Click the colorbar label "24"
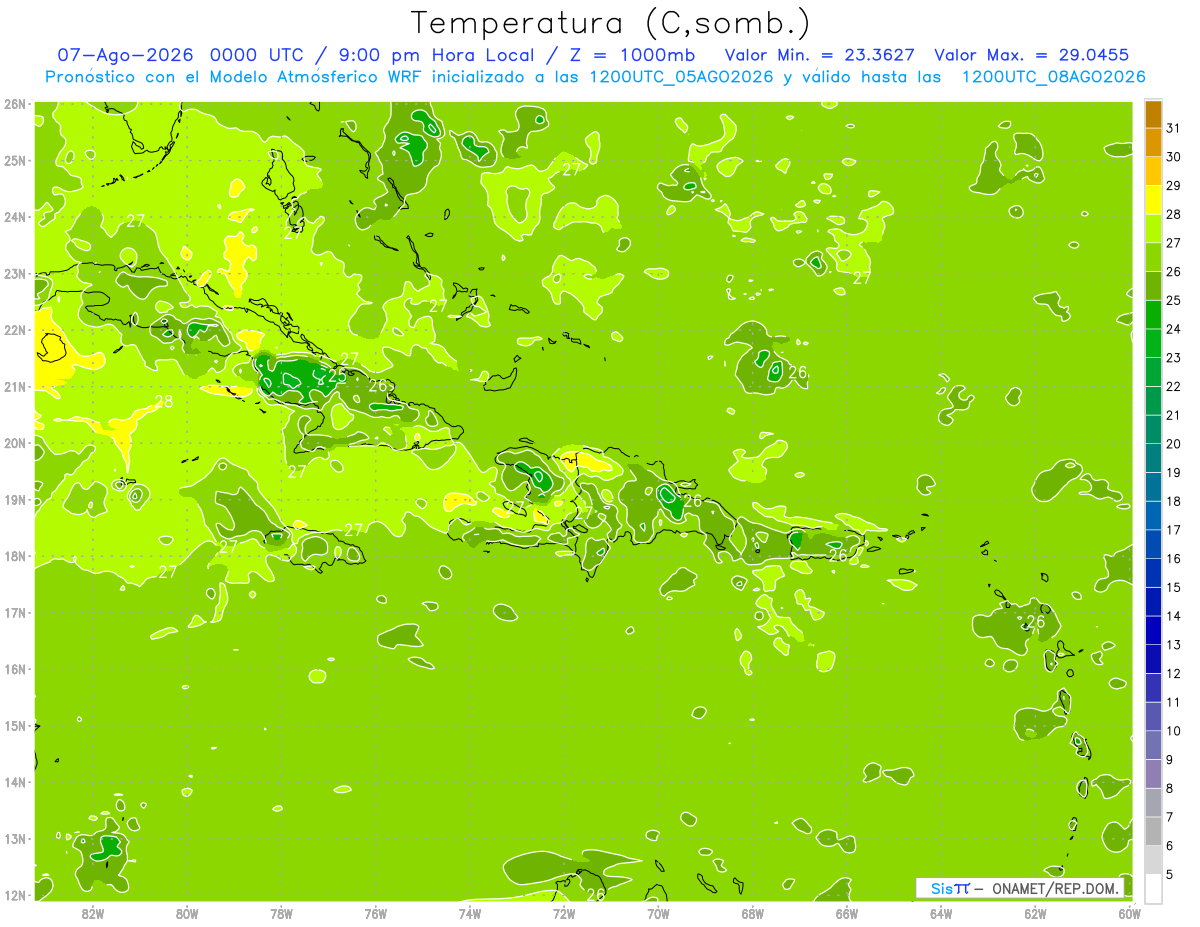 [x=1174, y=329]
